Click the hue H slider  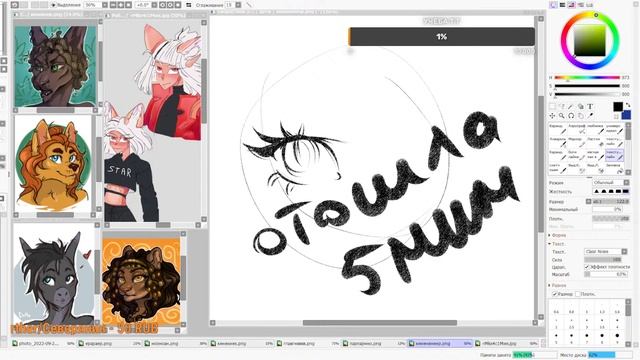(x=587, y=78)
